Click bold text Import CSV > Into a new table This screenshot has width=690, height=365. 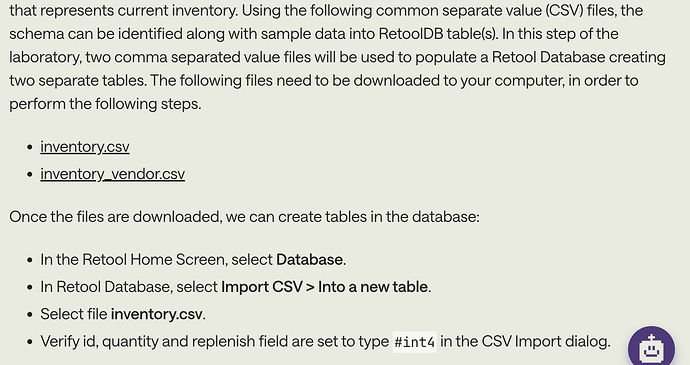324,287
